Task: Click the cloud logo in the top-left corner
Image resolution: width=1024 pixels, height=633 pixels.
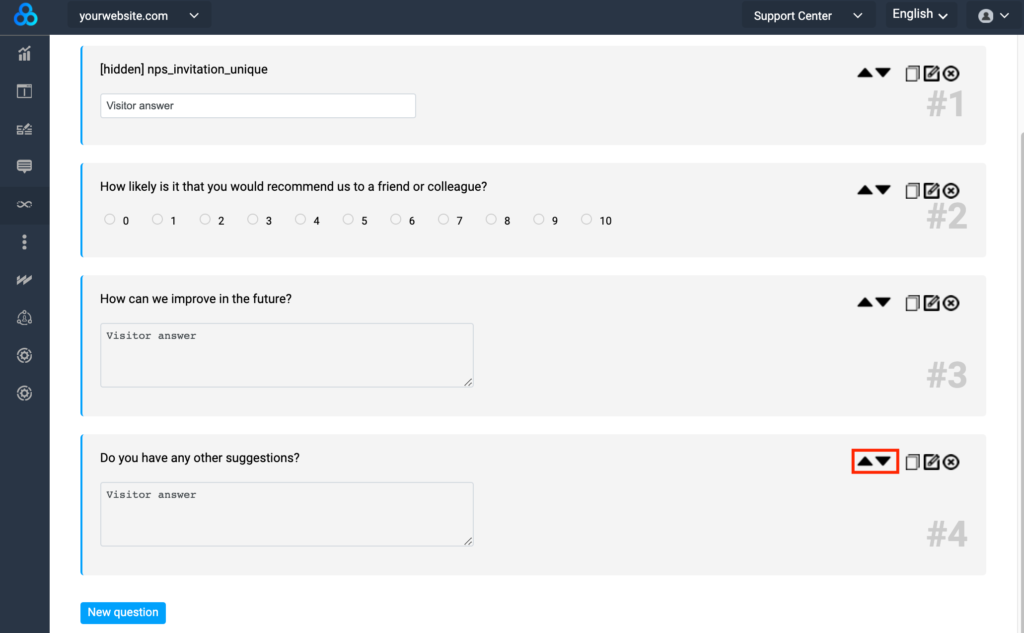Action: click(25, 16)
